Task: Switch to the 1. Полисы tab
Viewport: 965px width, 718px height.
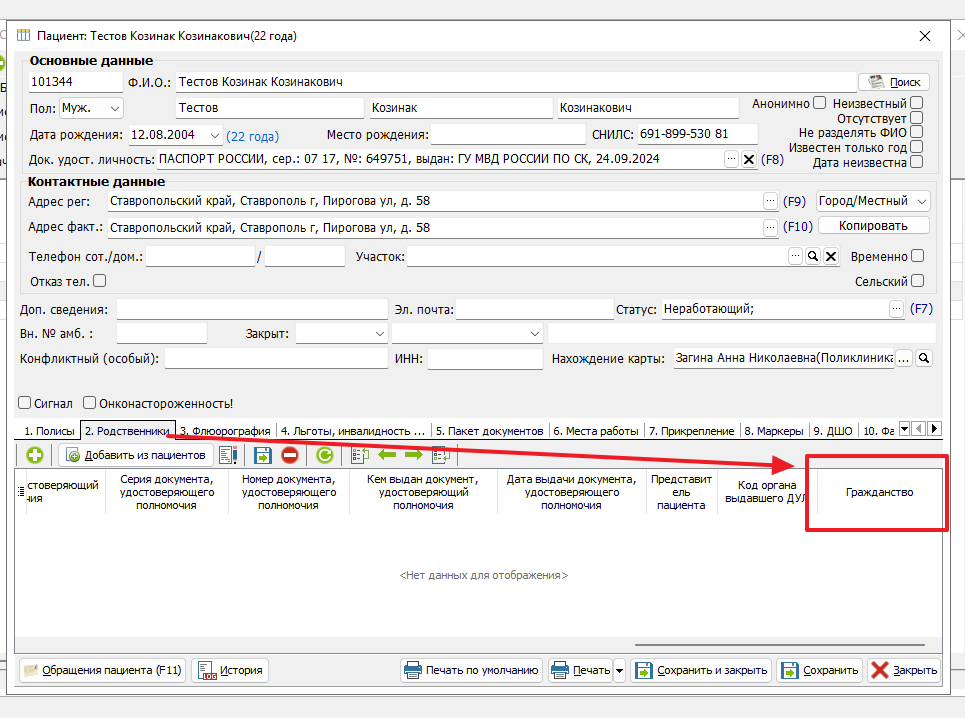Action: coord(49,431)
